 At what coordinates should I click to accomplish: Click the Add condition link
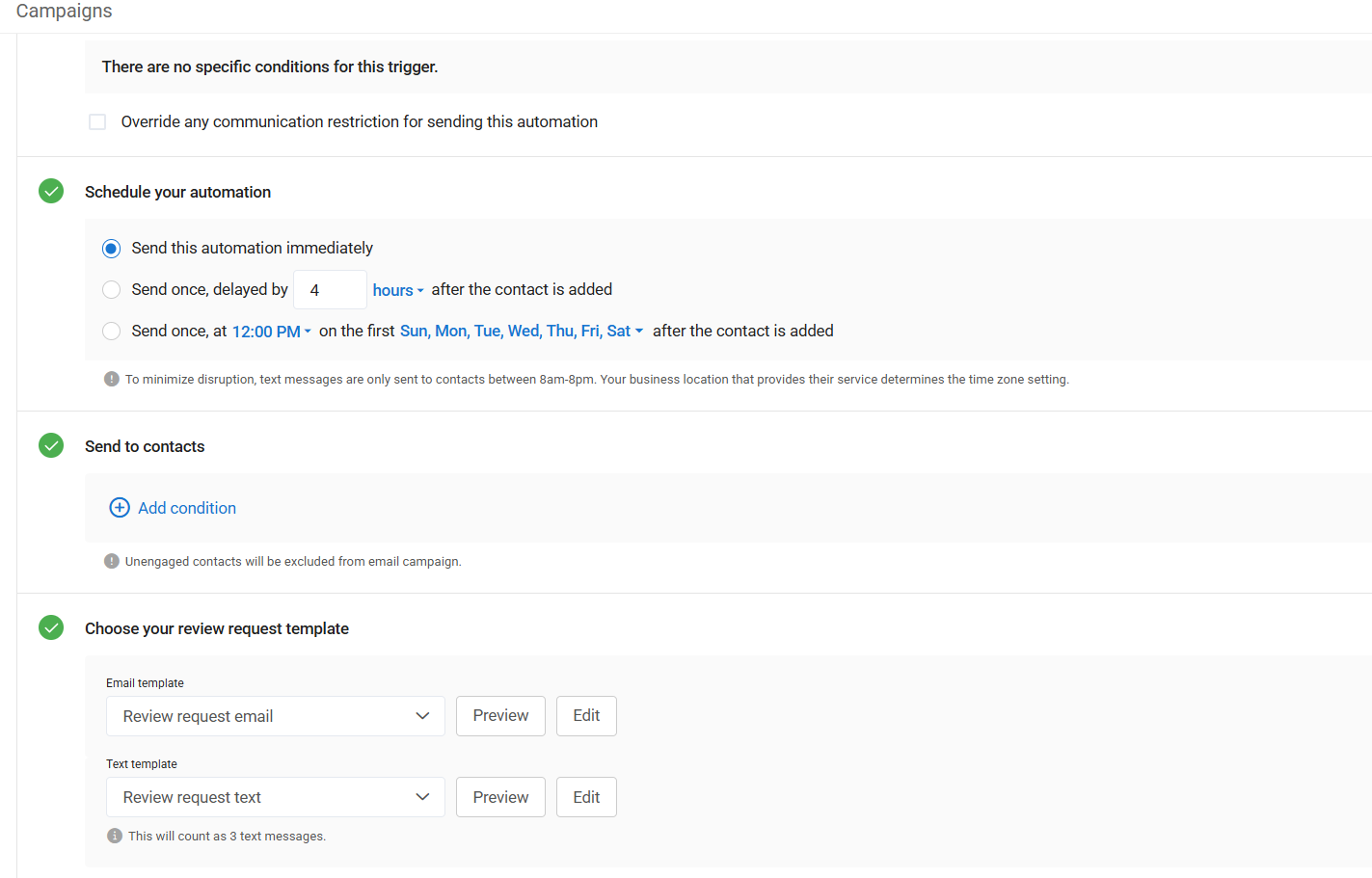187,508
